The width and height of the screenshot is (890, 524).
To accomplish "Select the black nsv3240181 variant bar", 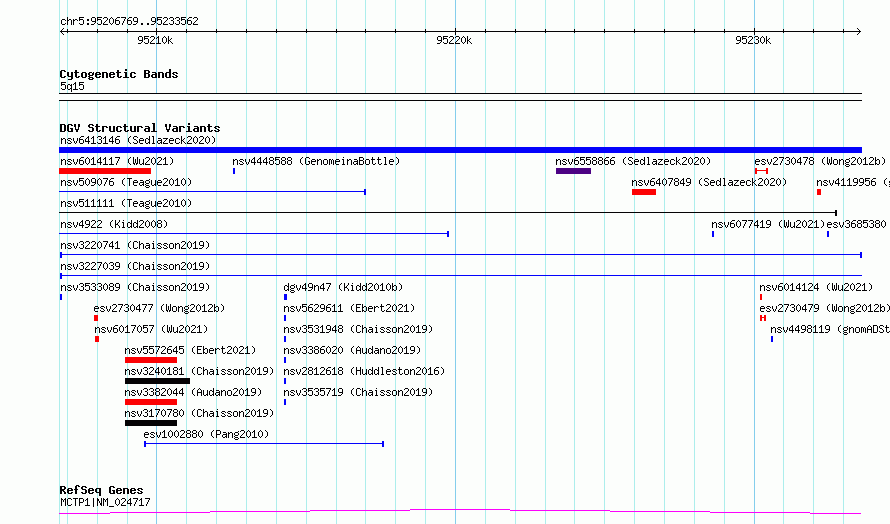I will coord(157,381).
